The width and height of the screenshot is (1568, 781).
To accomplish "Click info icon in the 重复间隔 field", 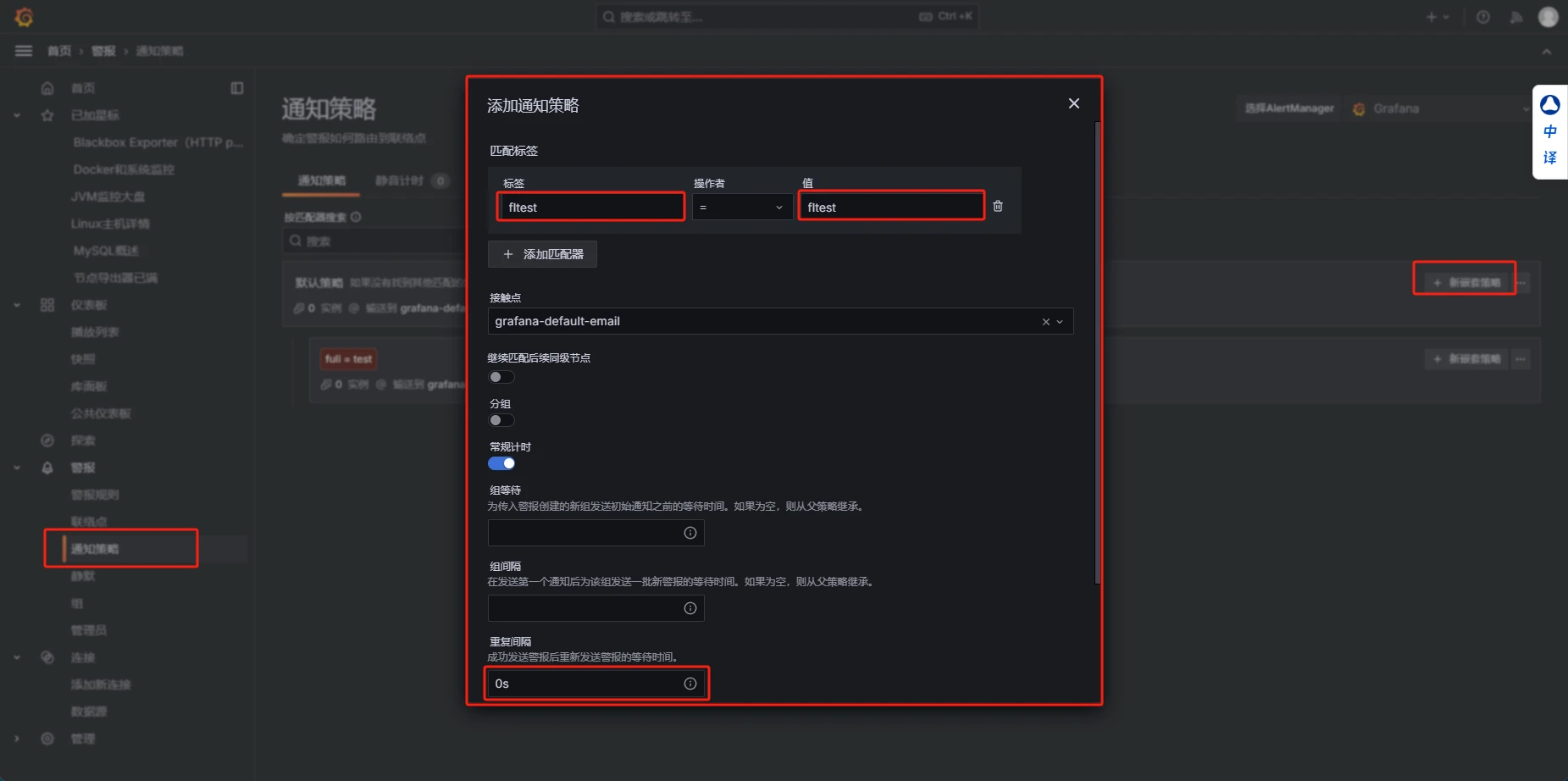I will (690, 684).
